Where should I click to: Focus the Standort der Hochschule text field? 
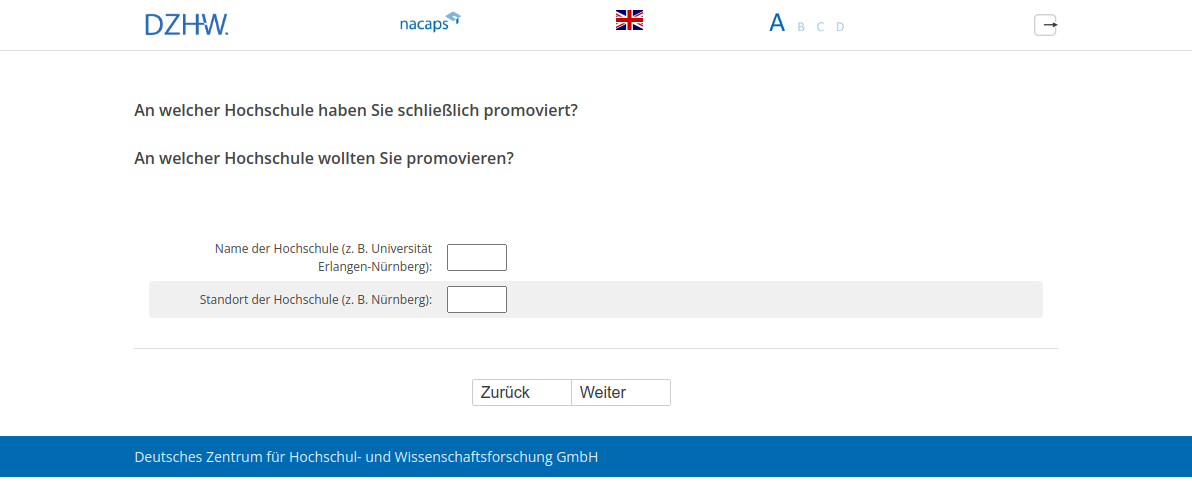(477, 299)
